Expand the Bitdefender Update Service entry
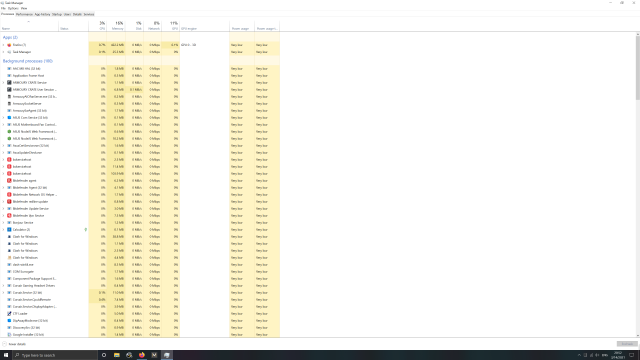This screenshot has height=360, width=640. (x=4, y=209)
